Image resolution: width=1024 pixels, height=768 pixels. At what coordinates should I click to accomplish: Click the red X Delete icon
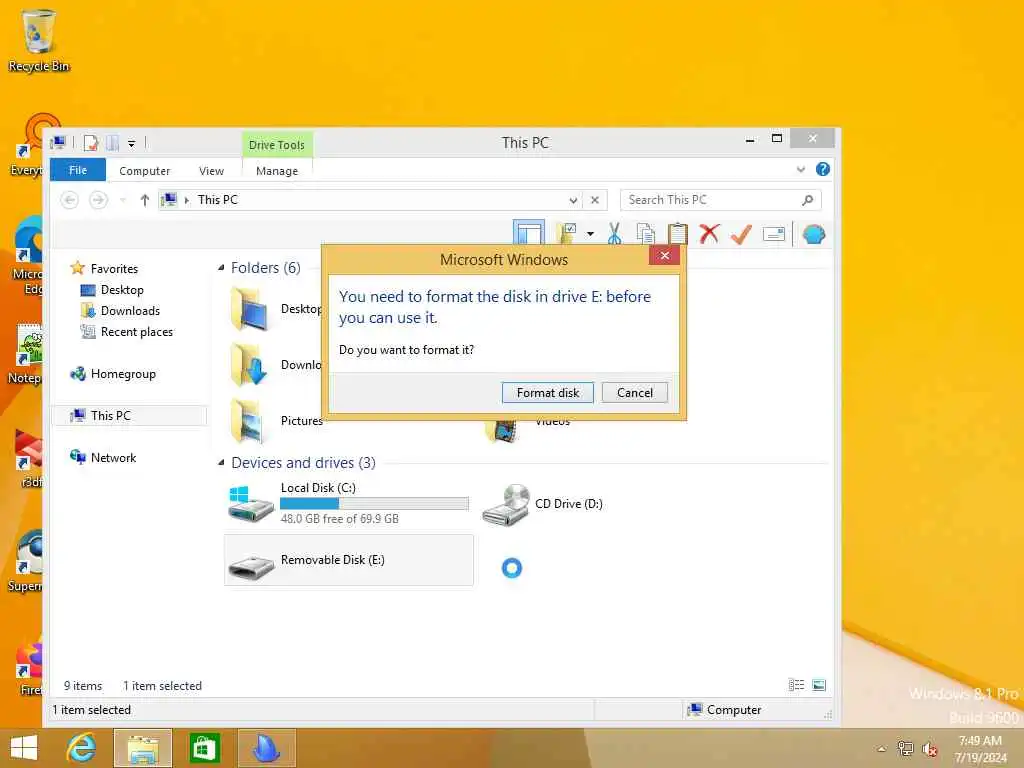click(709, 233)
